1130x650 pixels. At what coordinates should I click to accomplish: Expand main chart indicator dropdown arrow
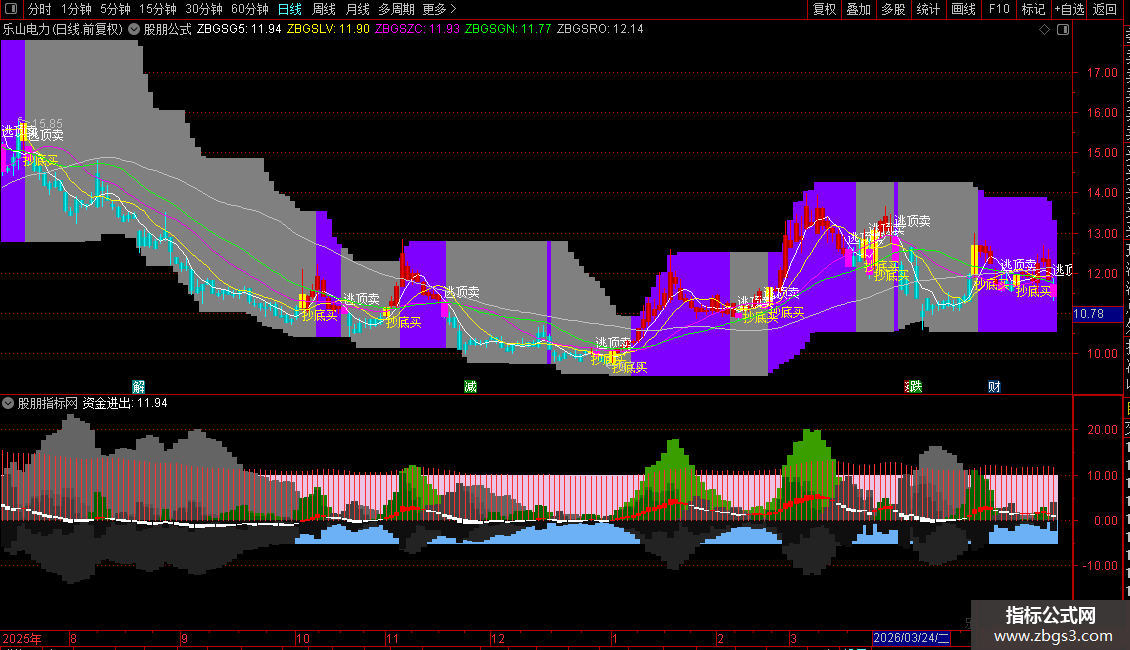pos(134,30)
